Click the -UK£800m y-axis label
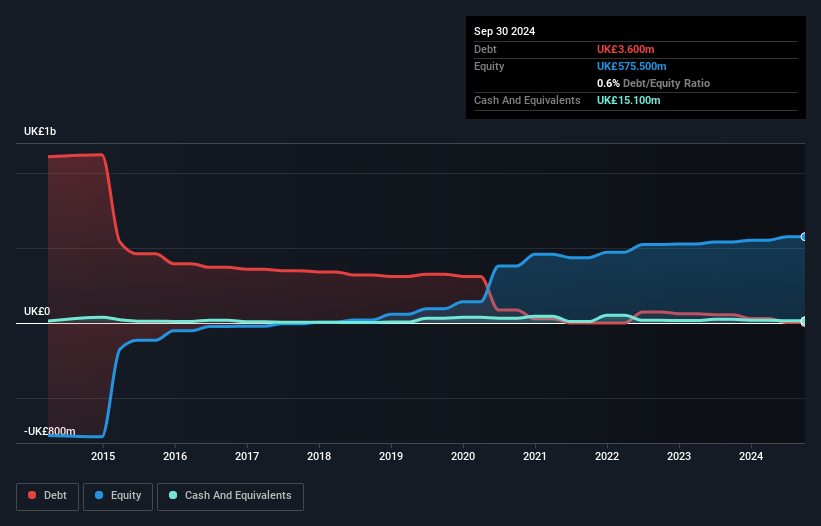Screen dimensions: 821x526 pyautogui.click(x=50, y=431)
